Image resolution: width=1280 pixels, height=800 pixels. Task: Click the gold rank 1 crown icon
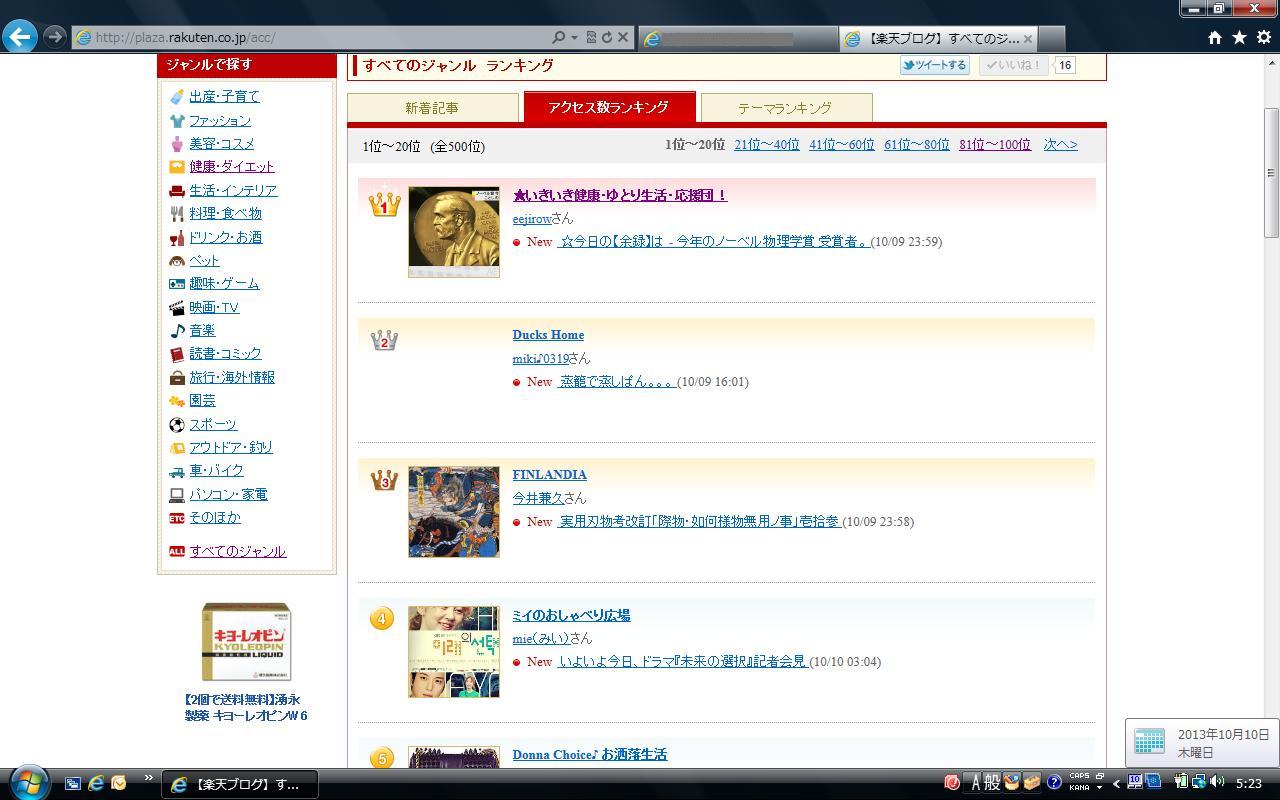[x=384, y=204]
